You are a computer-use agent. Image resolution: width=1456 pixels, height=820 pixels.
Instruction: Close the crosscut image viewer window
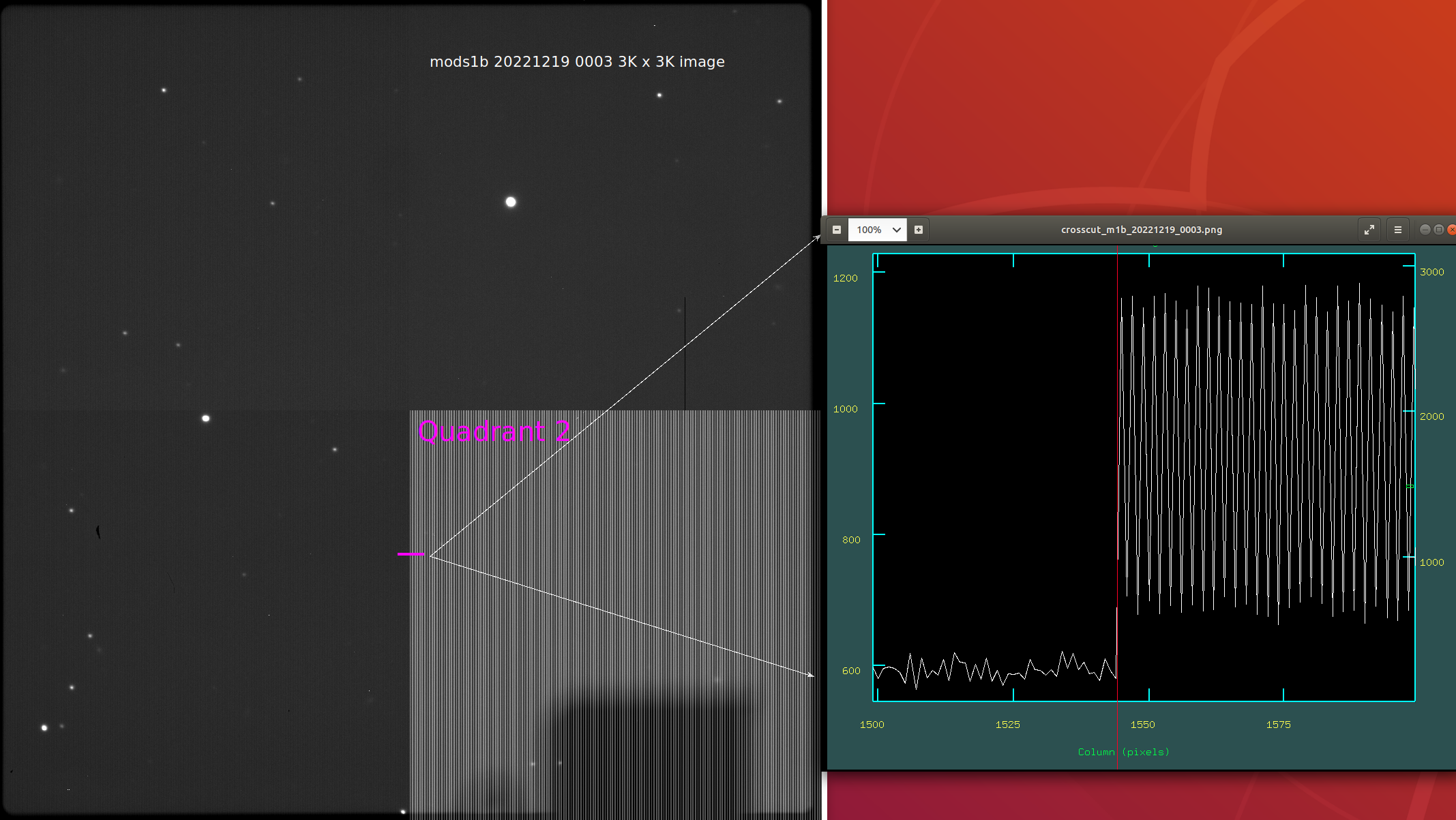click(1452, 230)
